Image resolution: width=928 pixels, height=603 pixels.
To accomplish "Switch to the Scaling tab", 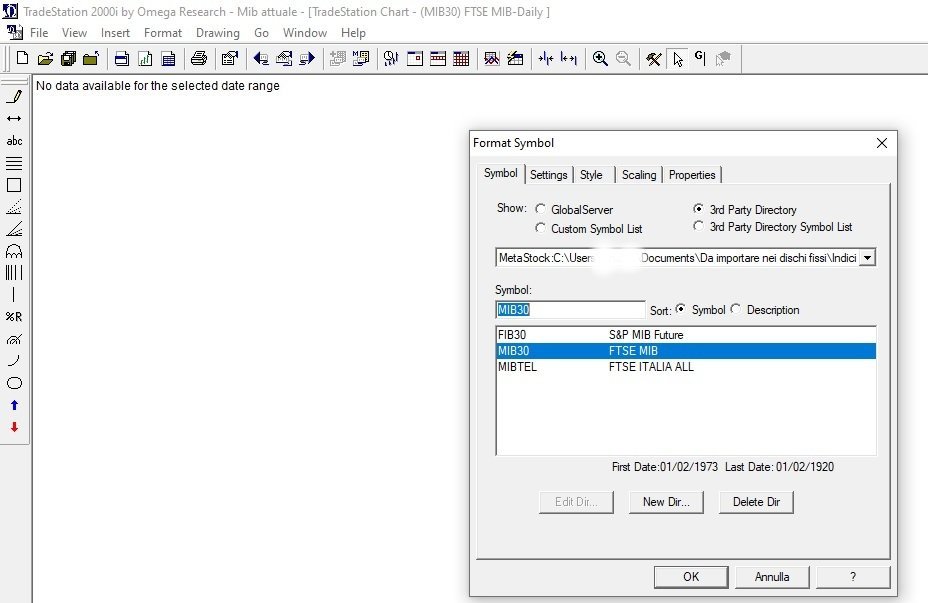I will (639, 175).
